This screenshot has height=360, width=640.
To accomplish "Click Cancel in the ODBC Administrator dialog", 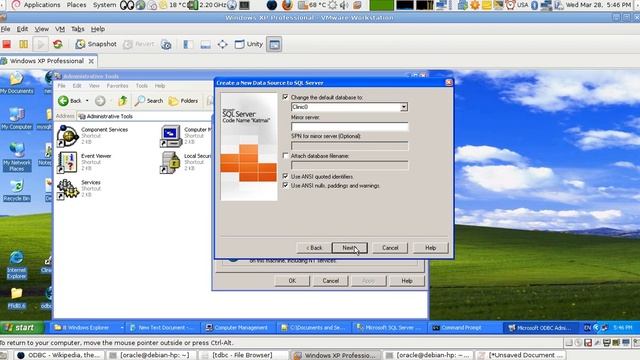I will pos(331,281).
